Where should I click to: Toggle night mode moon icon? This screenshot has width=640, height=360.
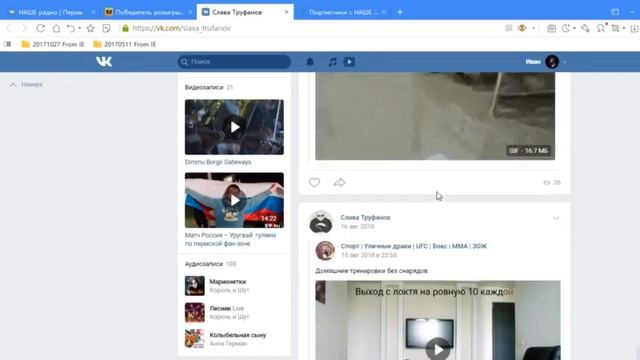pos(566,28)
